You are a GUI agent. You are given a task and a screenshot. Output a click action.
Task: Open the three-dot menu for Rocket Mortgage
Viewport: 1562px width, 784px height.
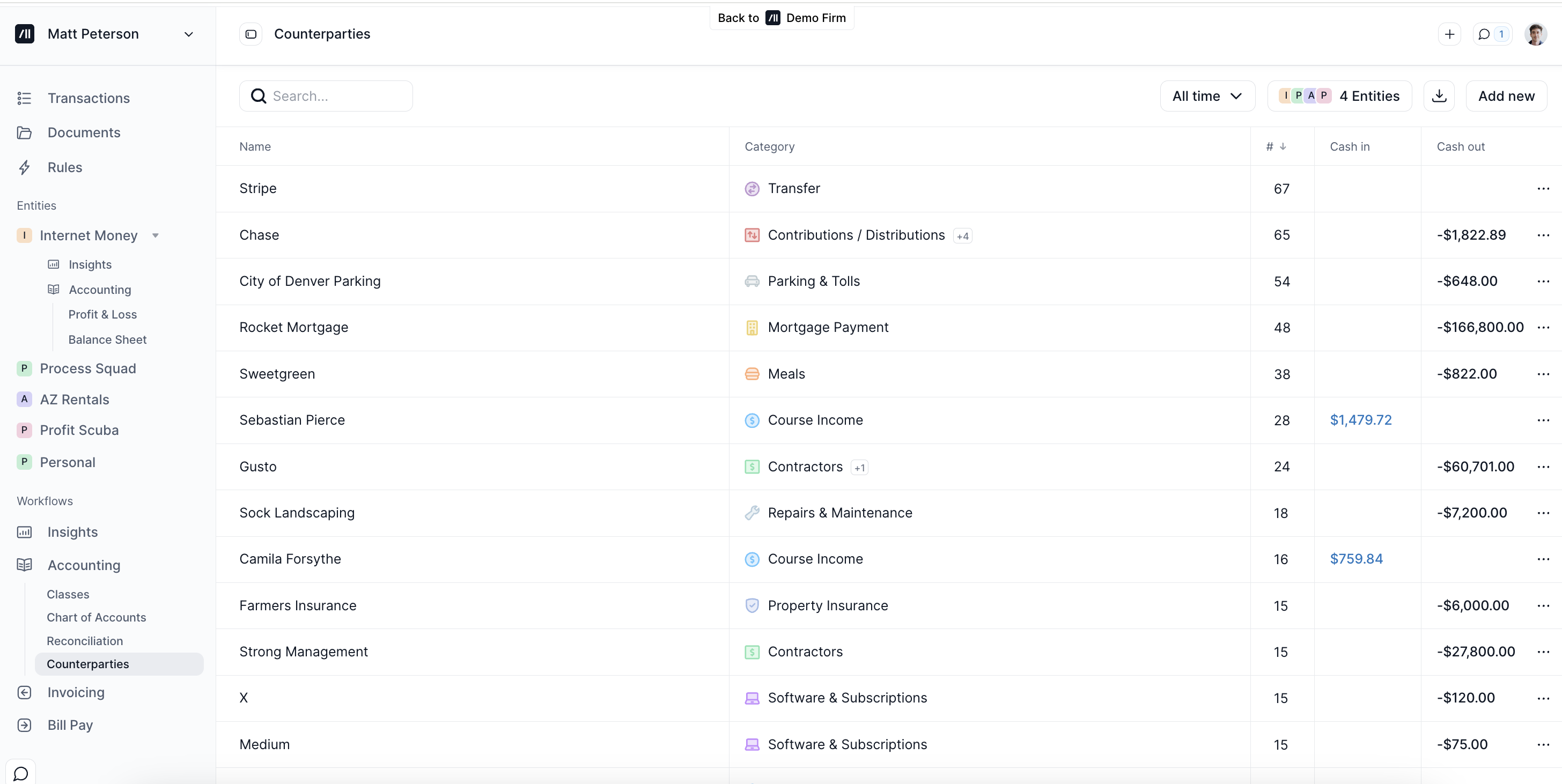click(1543, 328)
